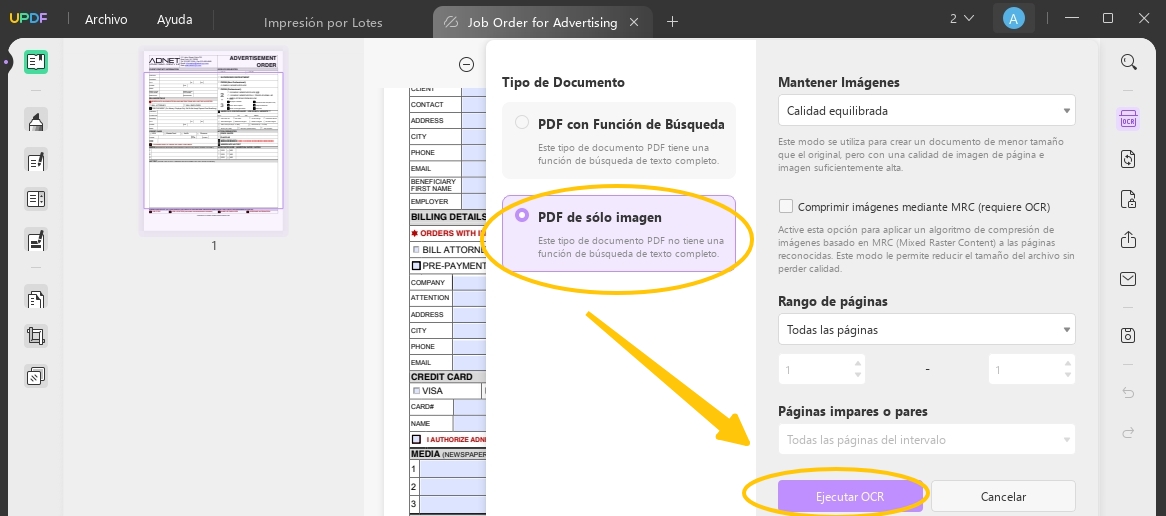Check the I AUTHORIZE ADNET checkbox

[x=416, y=439]
